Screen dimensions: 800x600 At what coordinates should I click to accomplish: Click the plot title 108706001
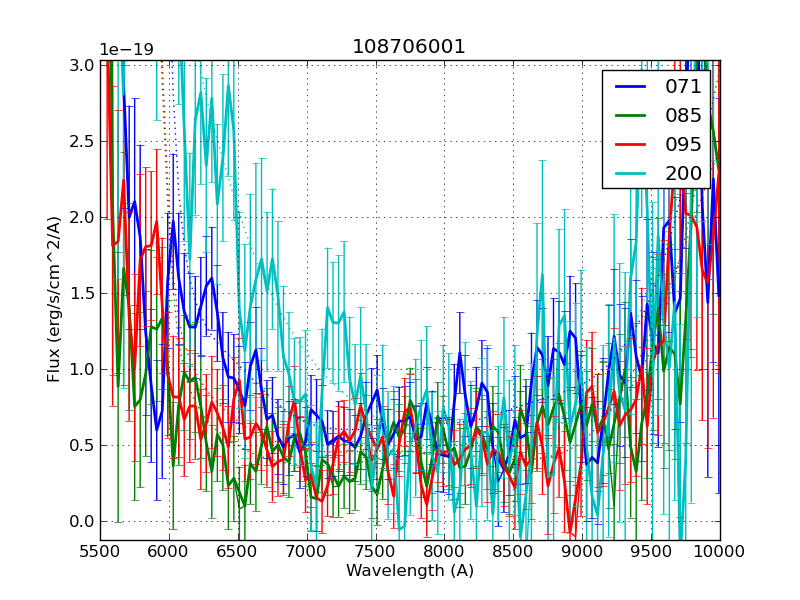pos(409,47)
